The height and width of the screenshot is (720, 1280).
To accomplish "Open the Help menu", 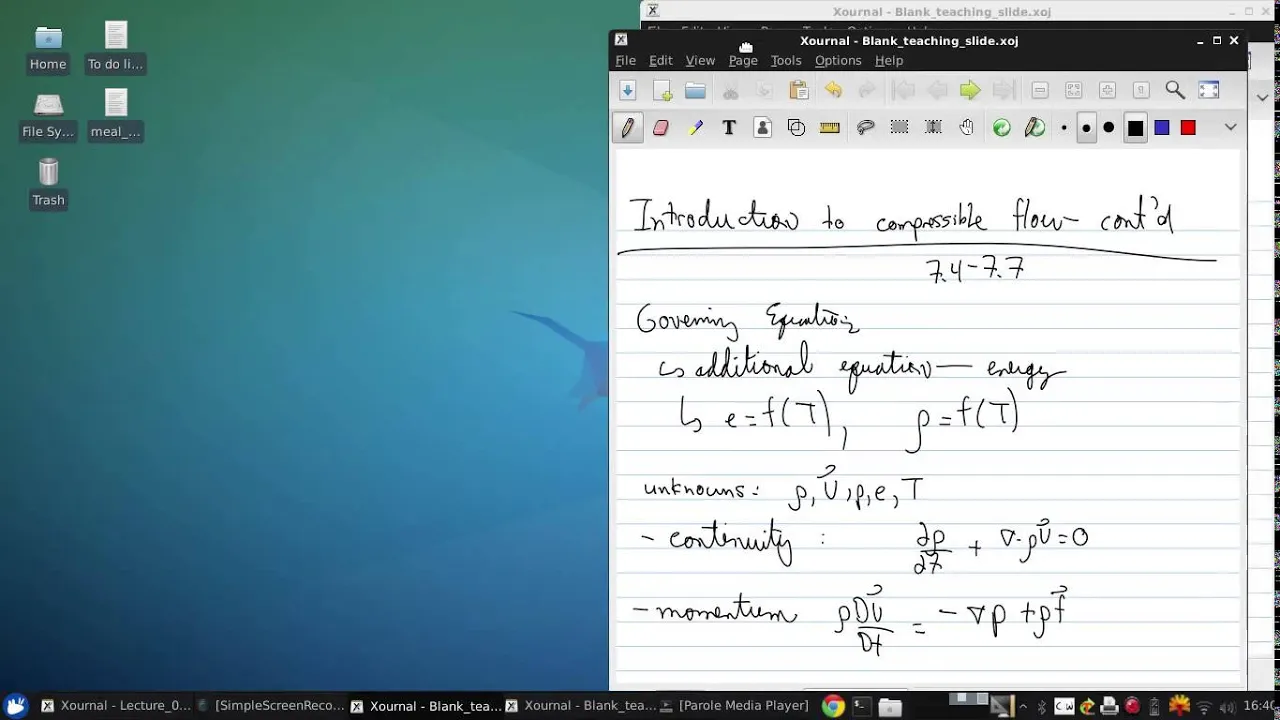I will (889, 60).
